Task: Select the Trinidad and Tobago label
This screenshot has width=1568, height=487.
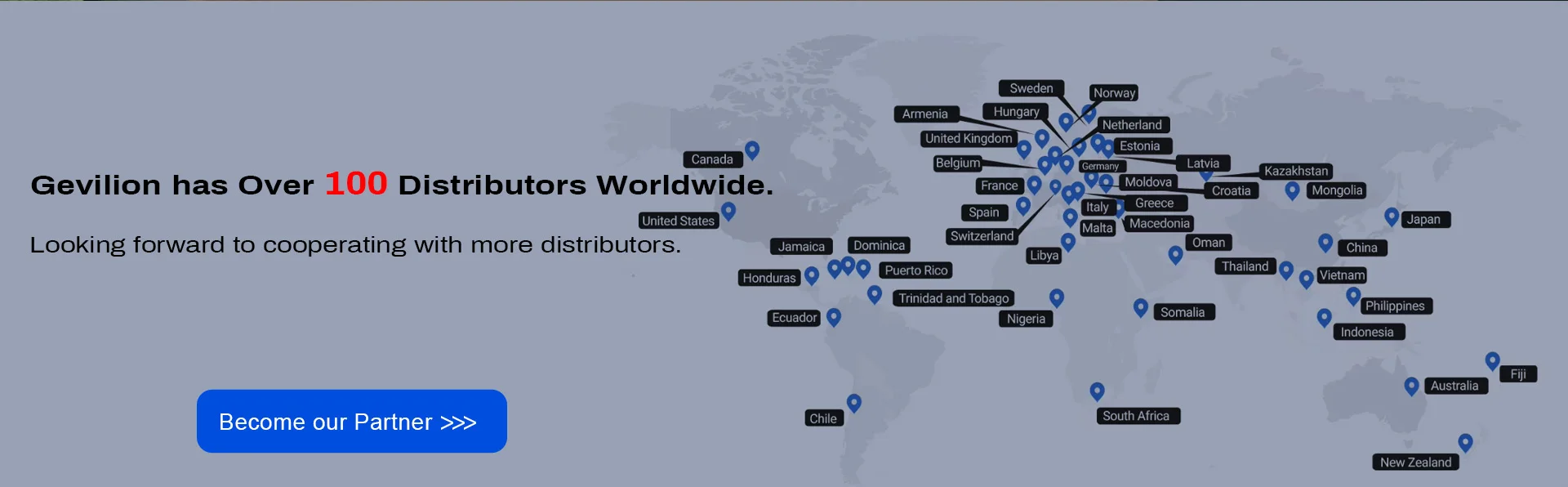Action: (954, 298)
